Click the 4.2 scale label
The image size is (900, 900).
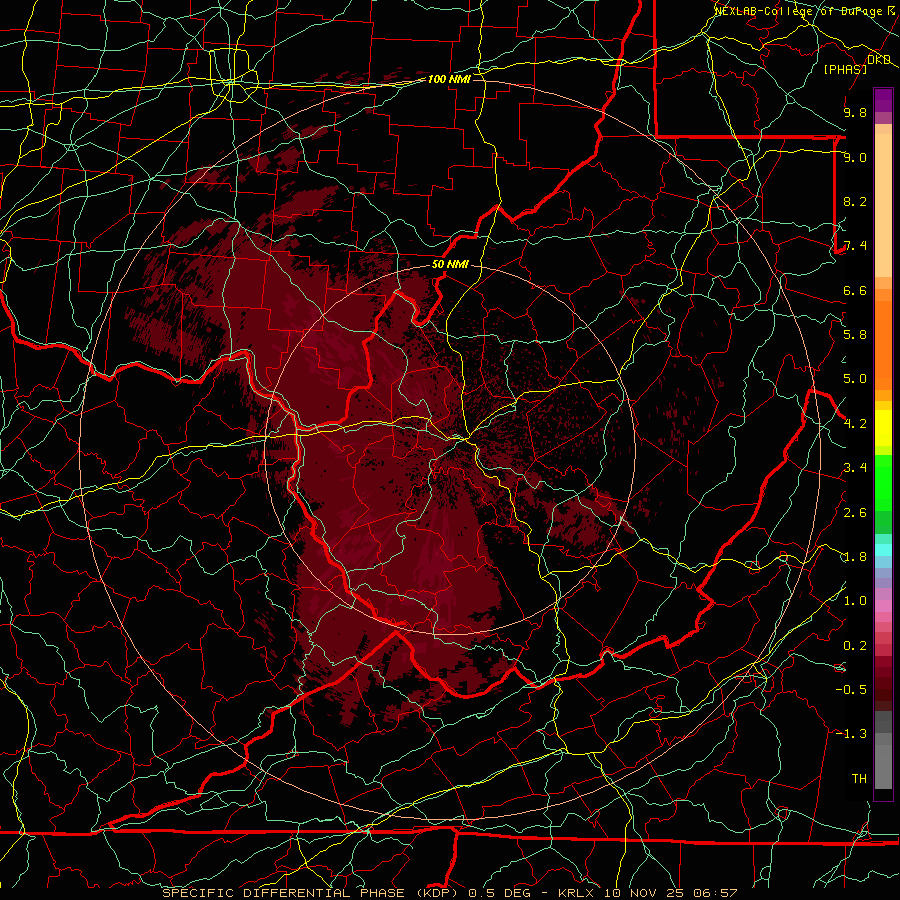pos(855,424)
